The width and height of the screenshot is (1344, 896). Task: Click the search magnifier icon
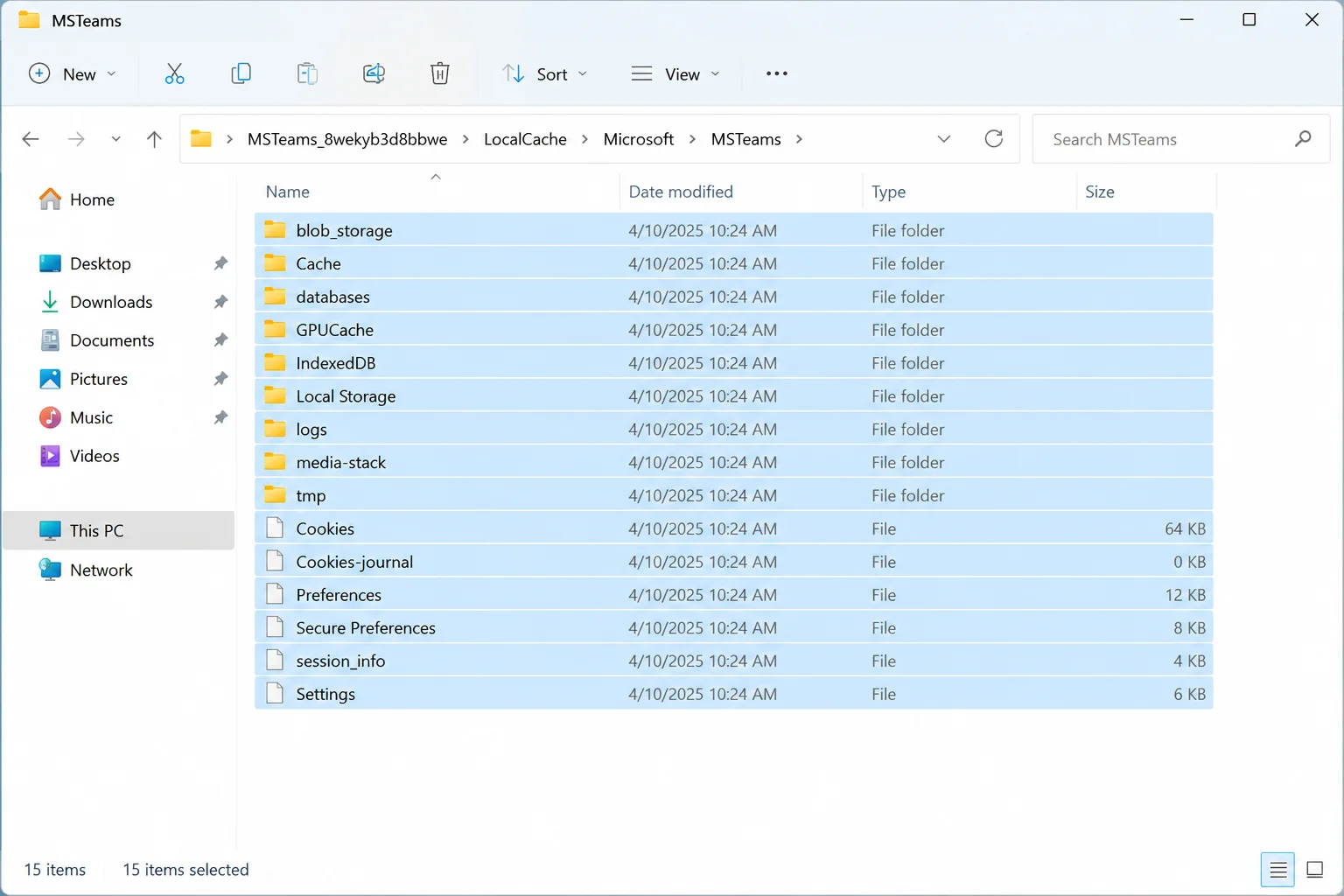click(x=1303, y=138)
